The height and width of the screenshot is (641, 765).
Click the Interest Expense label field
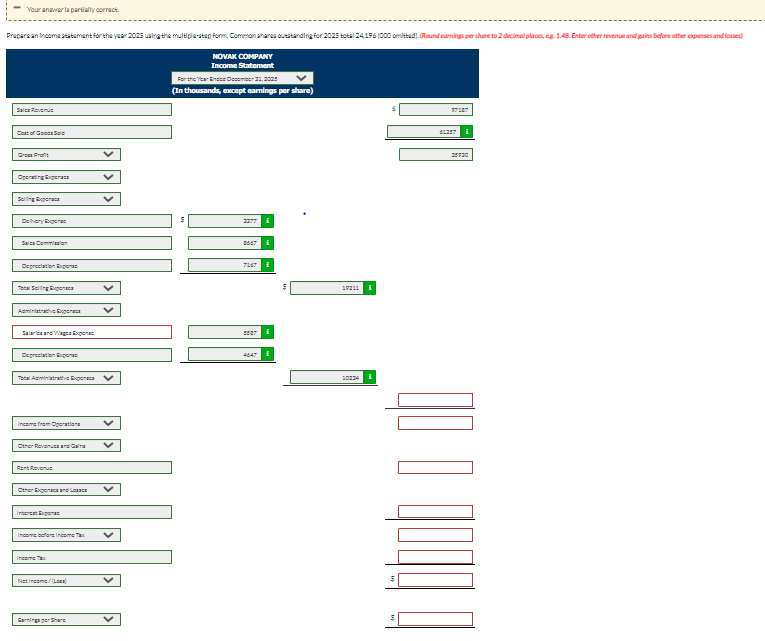click(92, 512)
